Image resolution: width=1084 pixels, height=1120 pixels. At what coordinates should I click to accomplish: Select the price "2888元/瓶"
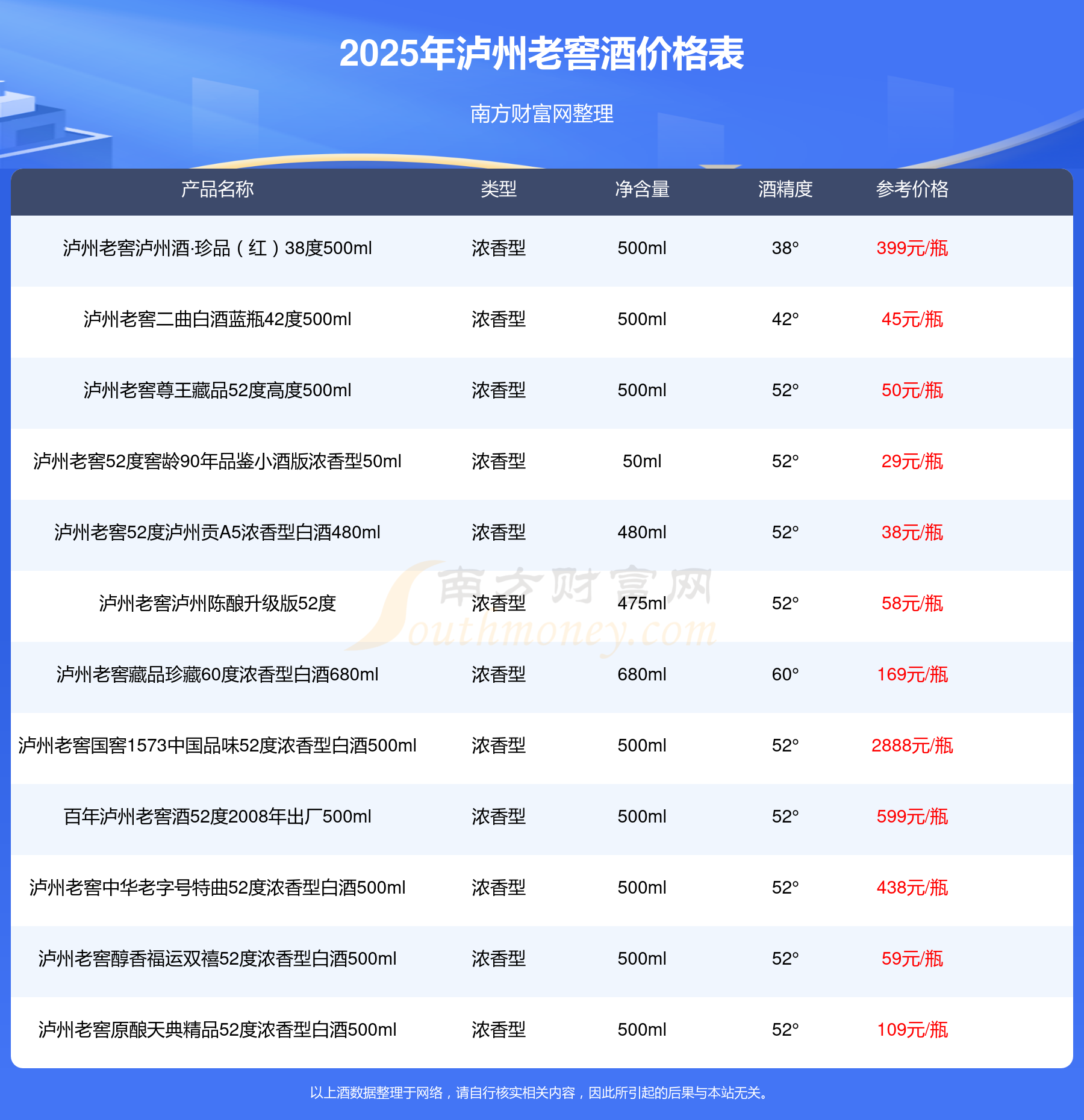tap(912, 745)
